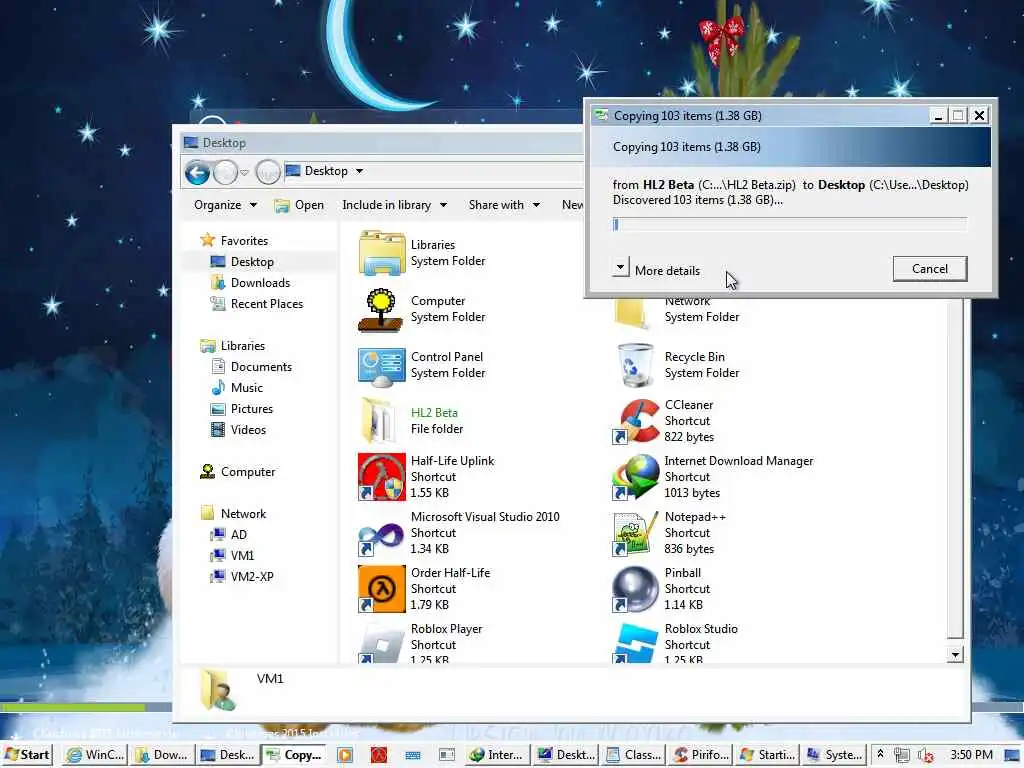Open the Desktop address bar dropdown arrow
The image size is (1024, 768).
pyautogui.click(x=359, y=171)
